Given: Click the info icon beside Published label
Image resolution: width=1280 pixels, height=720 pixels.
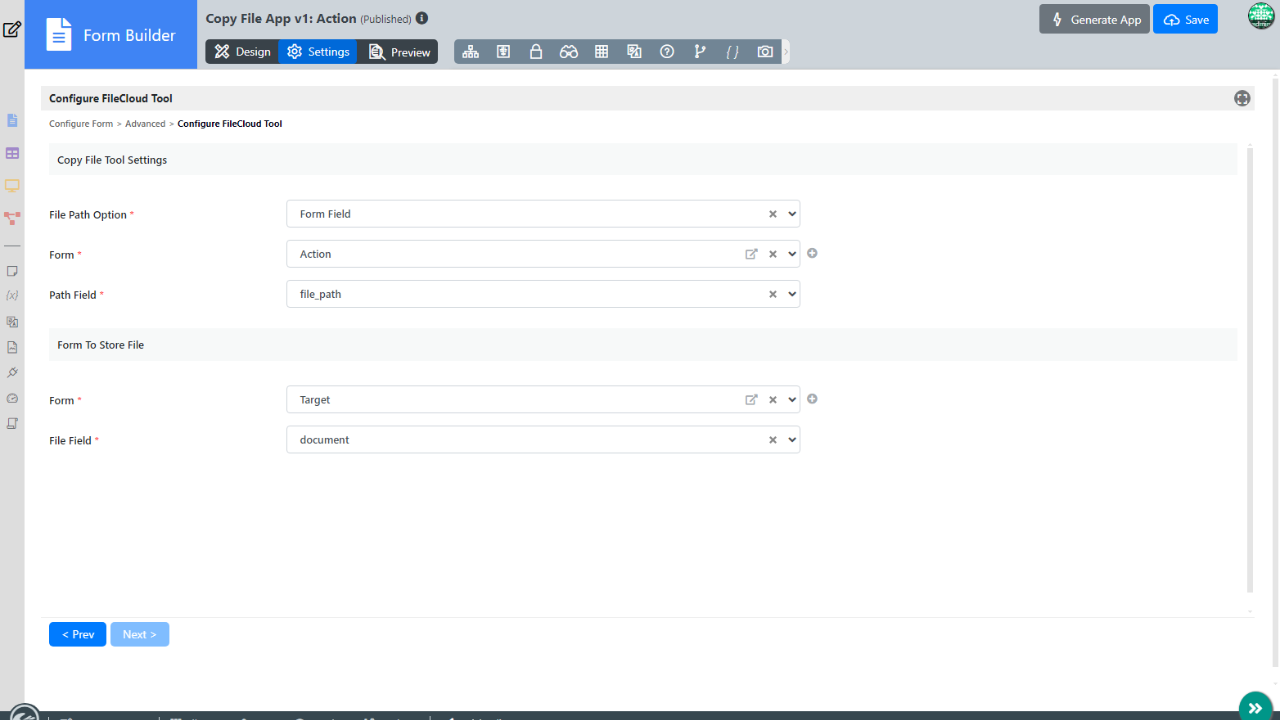Looking at the screenshot, I should (x=422, y=18).
